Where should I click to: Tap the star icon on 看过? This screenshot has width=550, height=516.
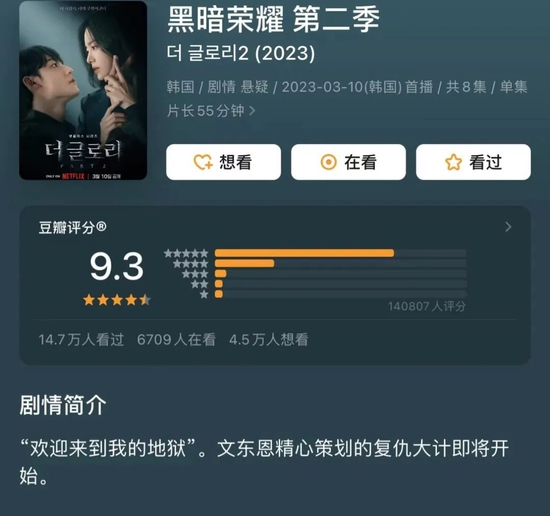pyautogui.click(x=454, y=162)
